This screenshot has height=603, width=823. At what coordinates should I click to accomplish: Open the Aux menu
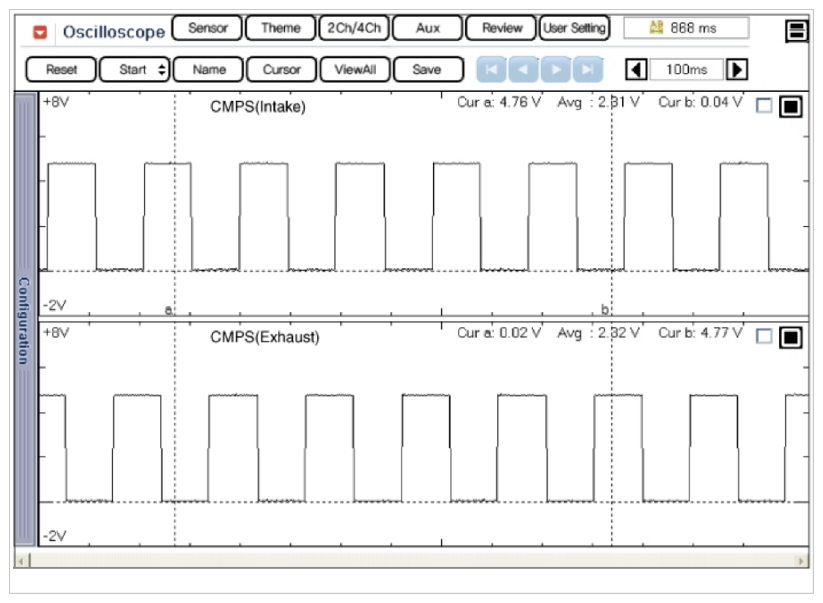coord(428,28)
